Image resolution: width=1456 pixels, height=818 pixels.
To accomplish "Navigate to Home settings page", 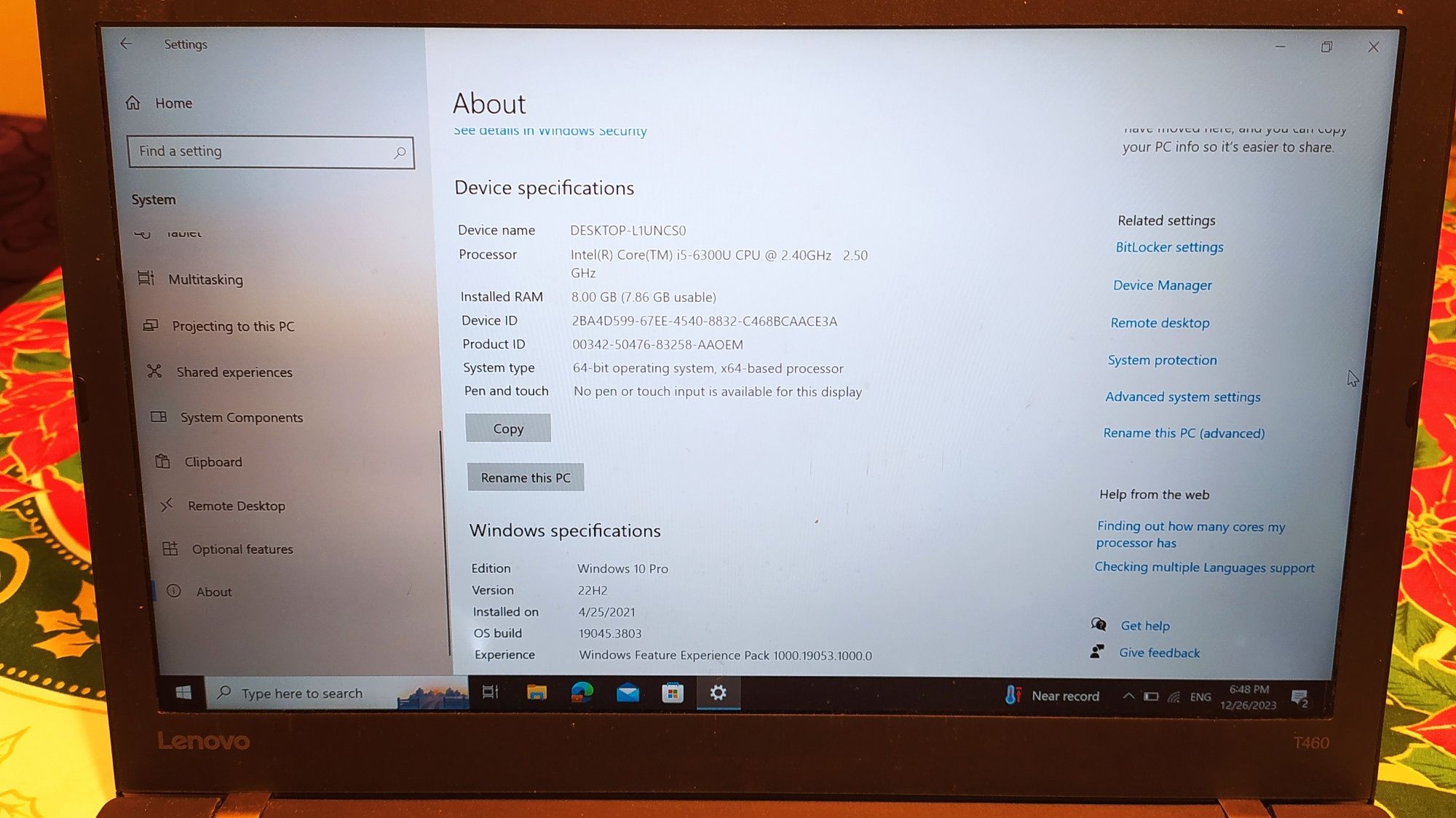I will (175, 103).
